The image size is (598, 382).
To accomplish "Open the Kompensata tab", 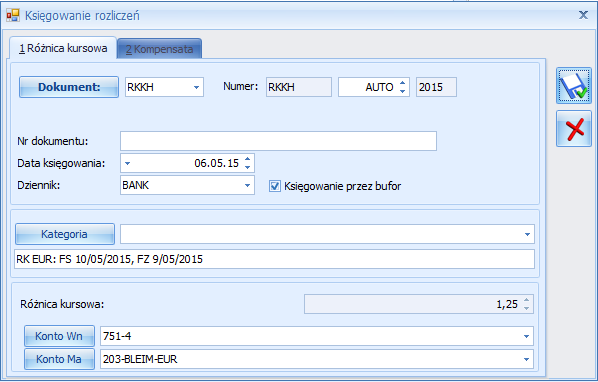I will tap(159, 49).
